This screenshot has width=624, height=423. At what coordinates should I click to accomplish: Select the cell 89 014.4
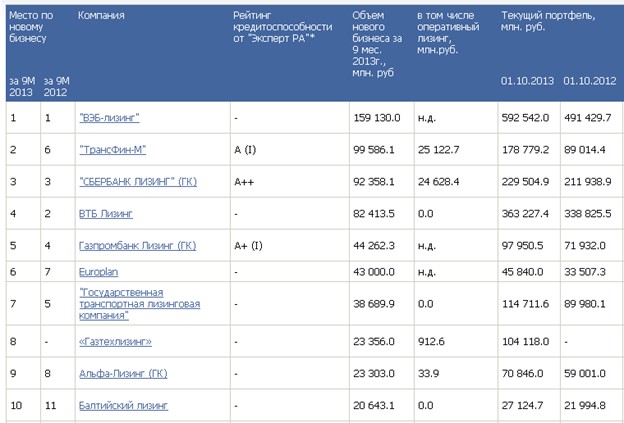[x=585, y=150]
